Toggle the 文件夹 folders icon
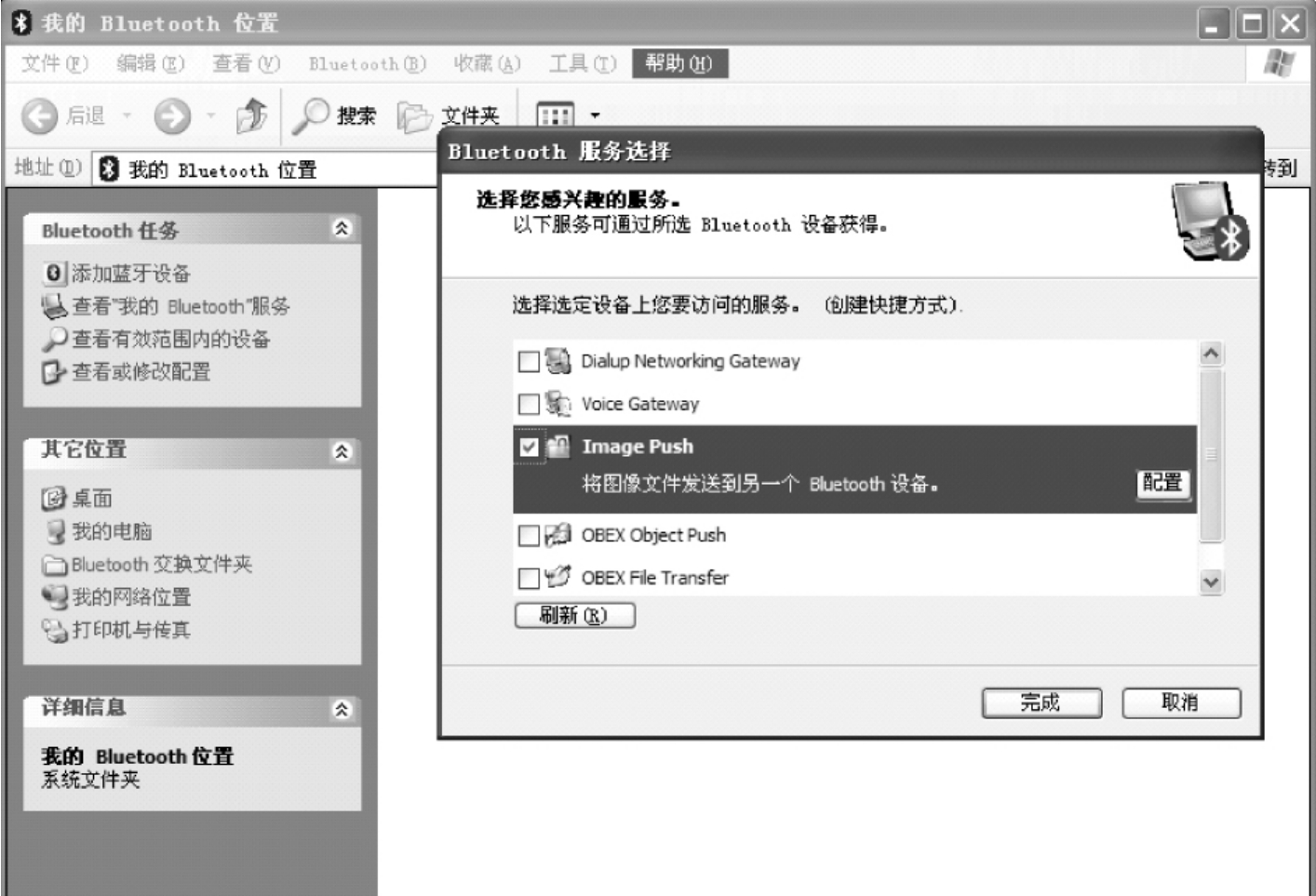Viewport: 1316px width, 896px height. [414, 116]
